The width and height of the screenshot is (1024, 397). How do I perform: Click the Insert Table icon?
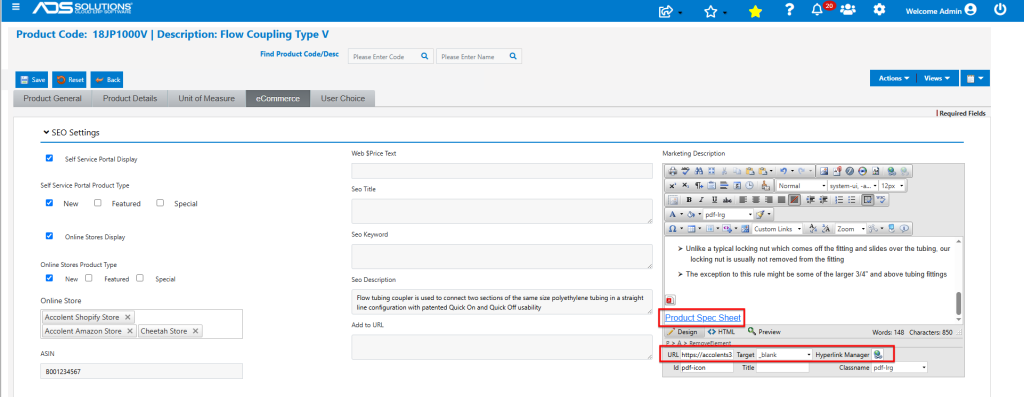click(x=692, y=229)
